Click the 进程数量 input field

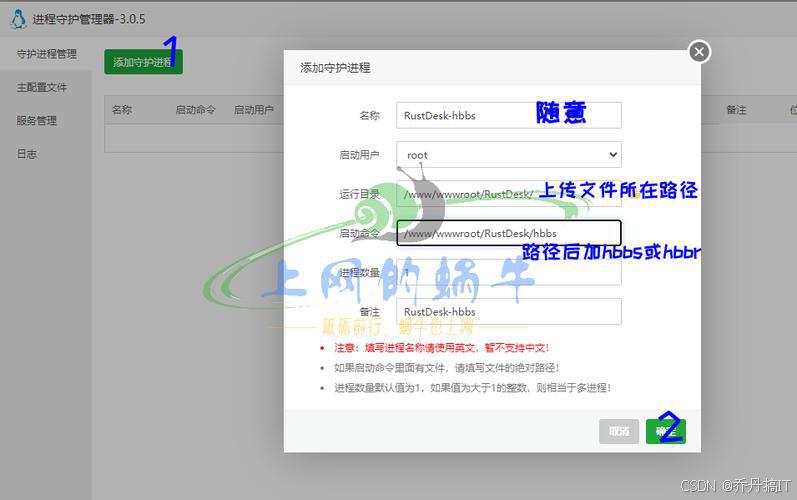pyautogui.click(x=509, y=272)
